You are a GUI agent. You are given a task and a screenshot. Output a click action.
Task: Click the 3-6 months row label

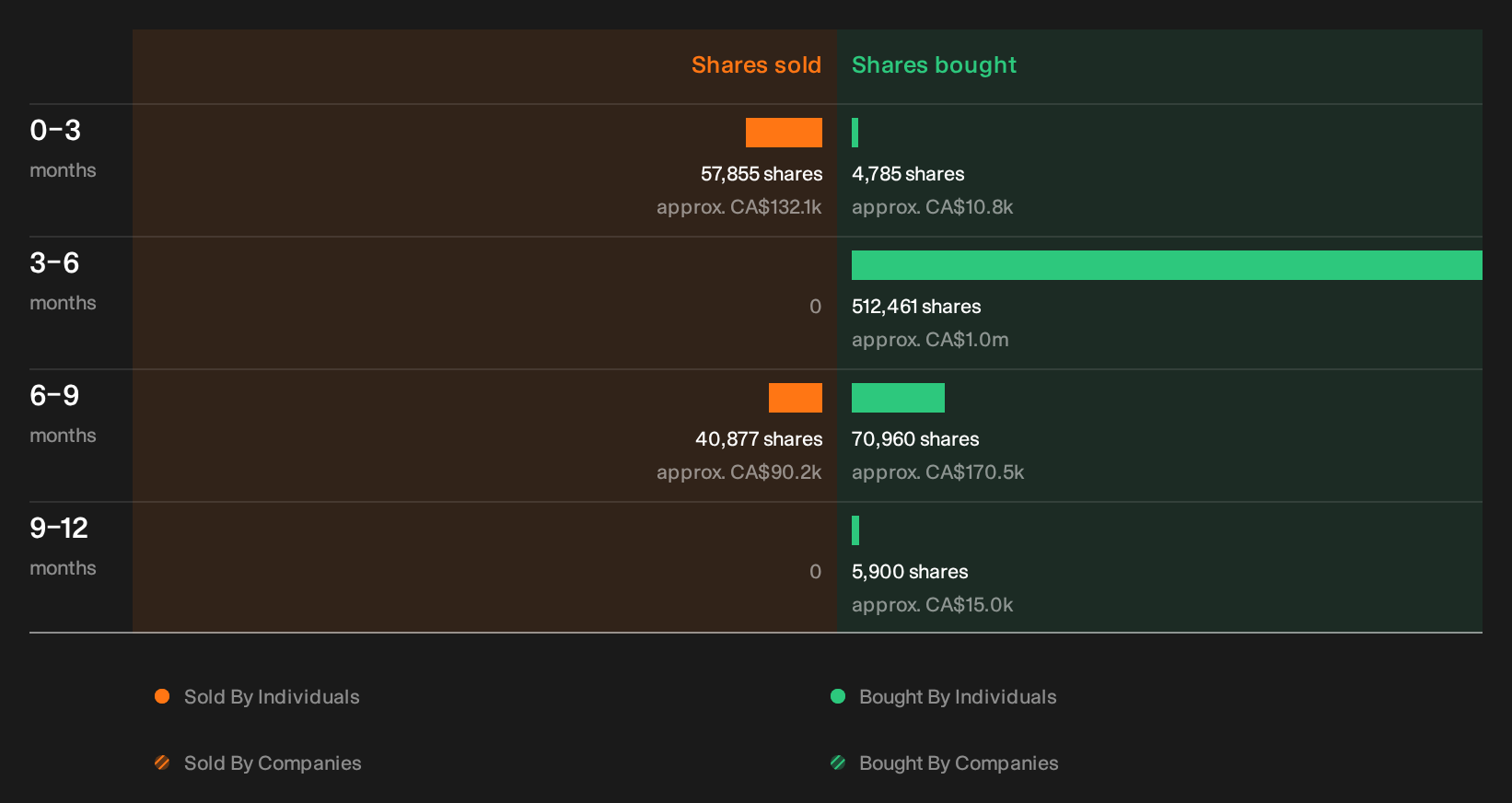(63, 281)
